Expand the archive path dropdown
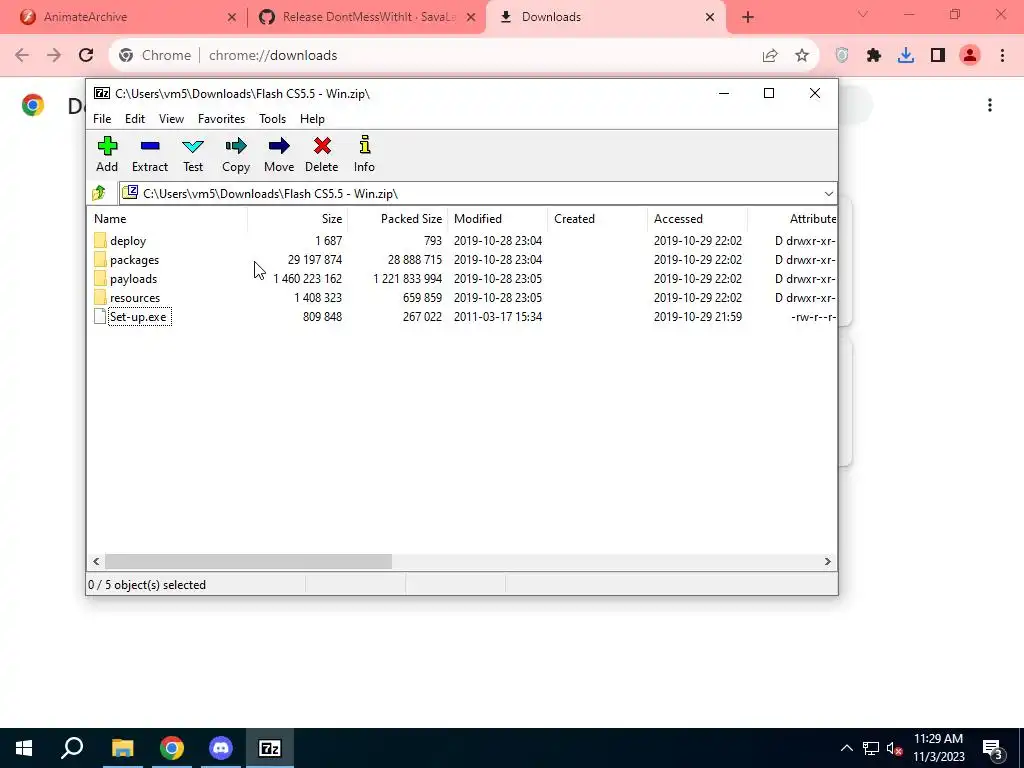 click(828, 194)
